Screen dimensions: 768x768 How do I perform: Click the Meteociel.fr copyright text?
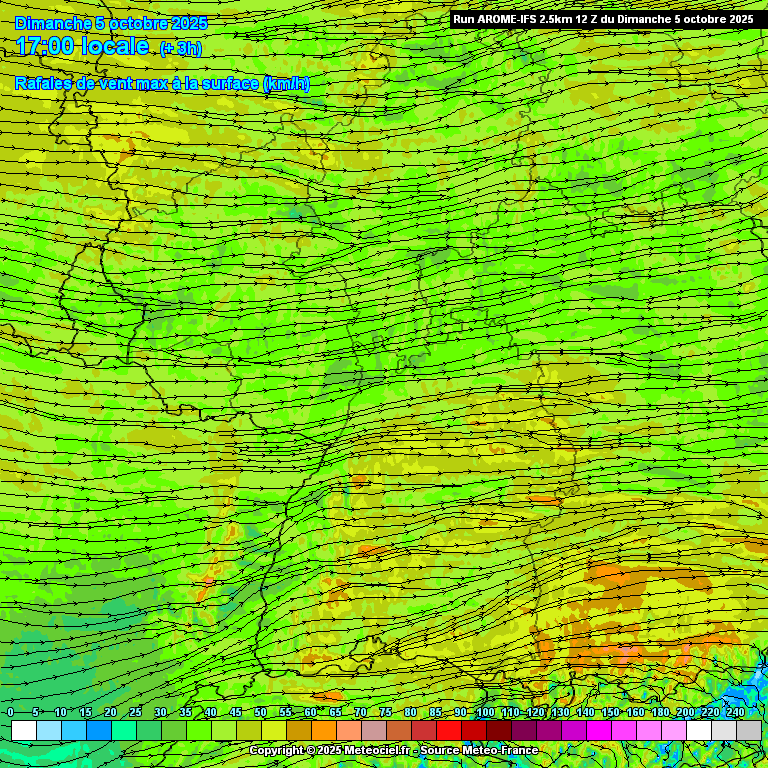(x=329, y=750)
